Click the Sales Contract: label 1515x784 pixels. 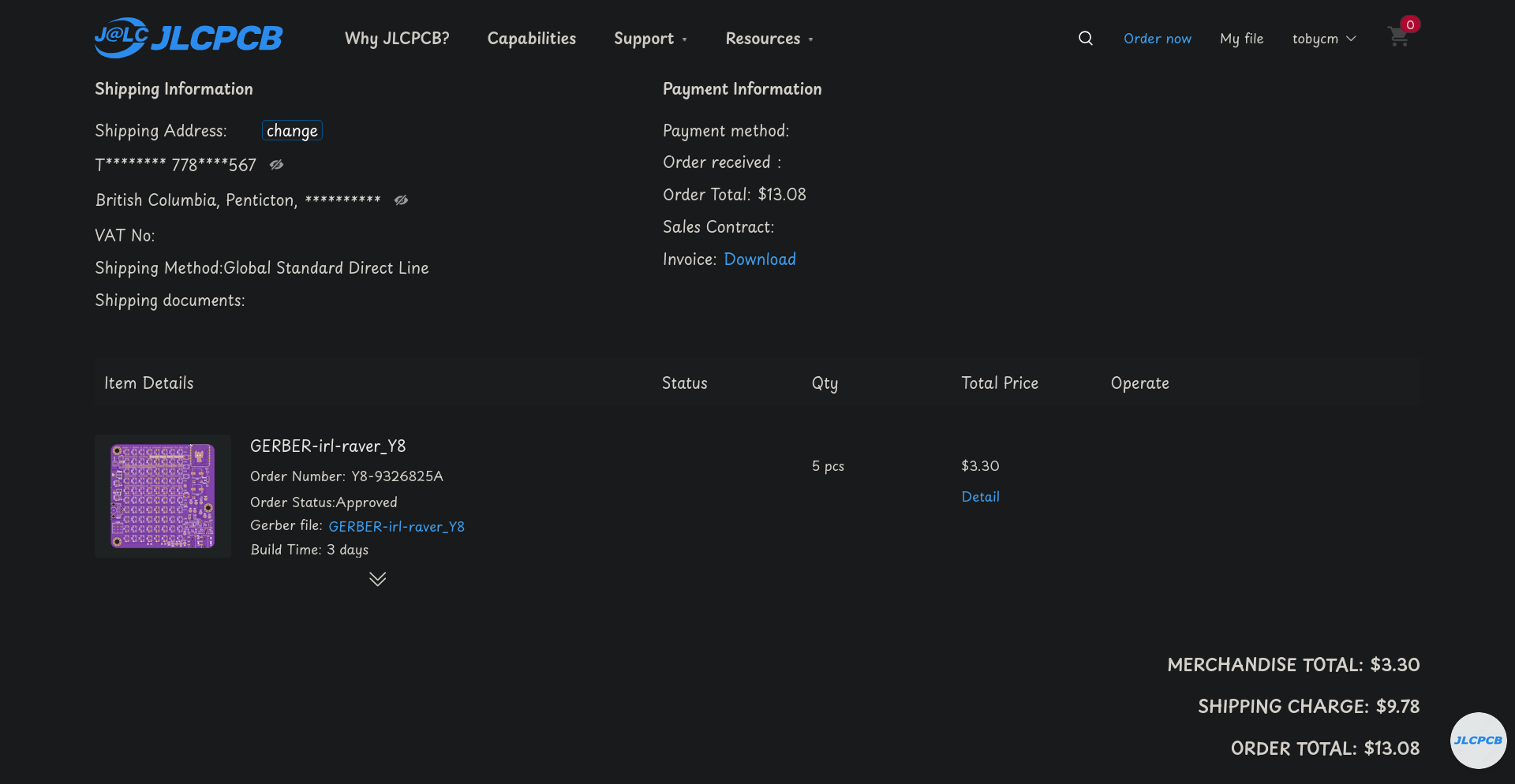(x=719, y=227)
